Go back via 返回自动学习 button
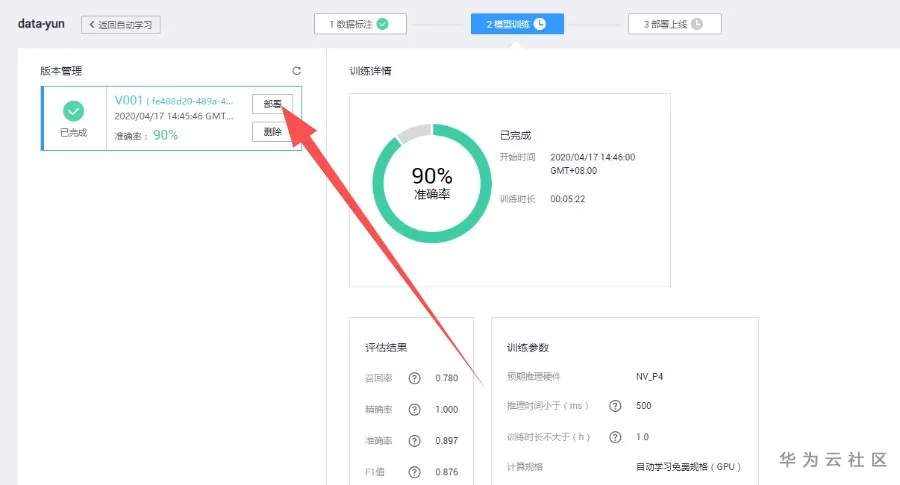The height and width of the screenshot is (485, 900). coord(121,25)
